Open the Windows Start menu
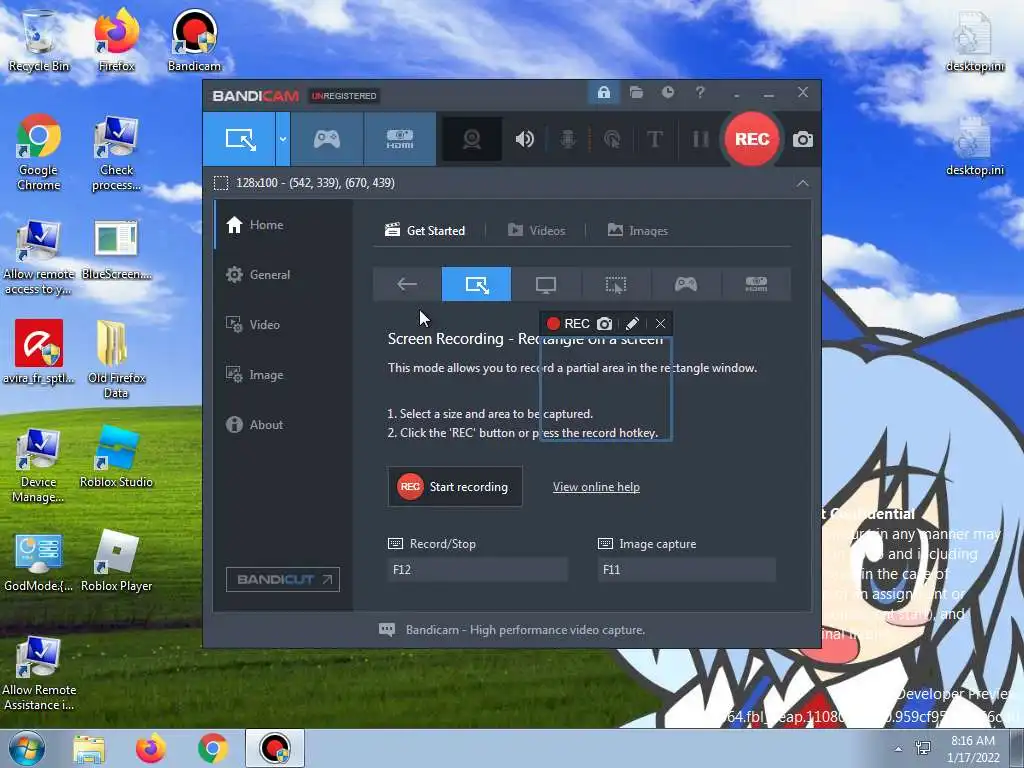Viewport: 1024px width, 768px height. 26,748
